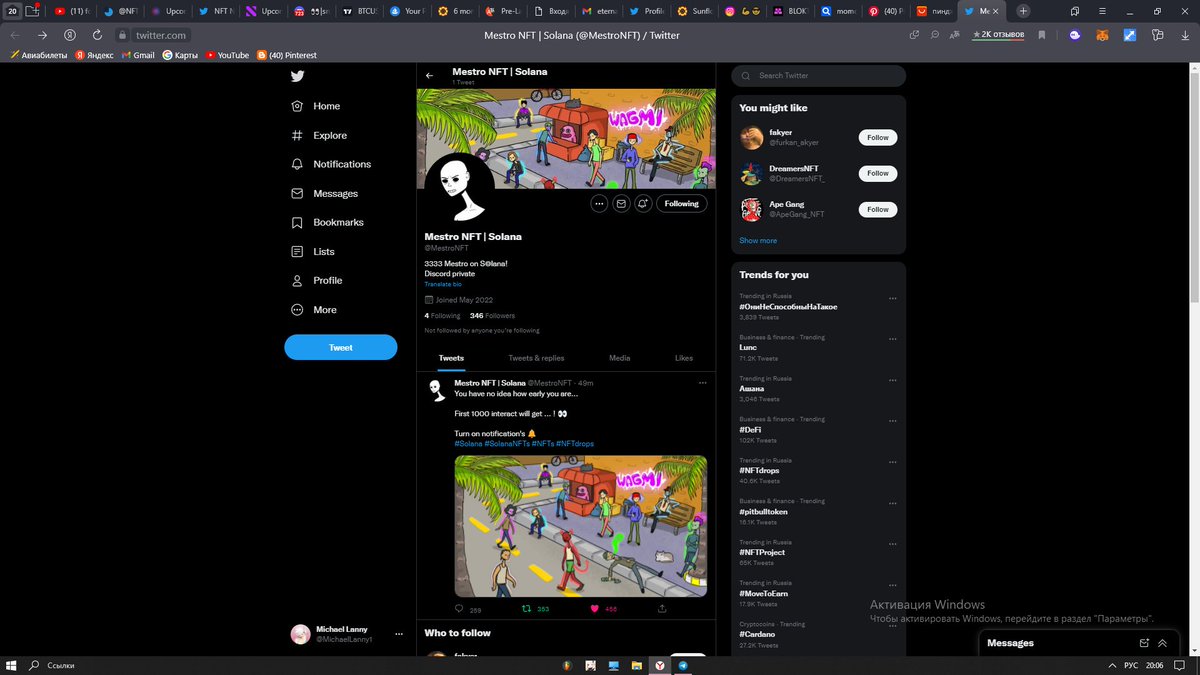Open the Pinterest bookmark in bookmarks bar
The width and height of the screenshot is (1200, 675).
click(x=287, y=55)
